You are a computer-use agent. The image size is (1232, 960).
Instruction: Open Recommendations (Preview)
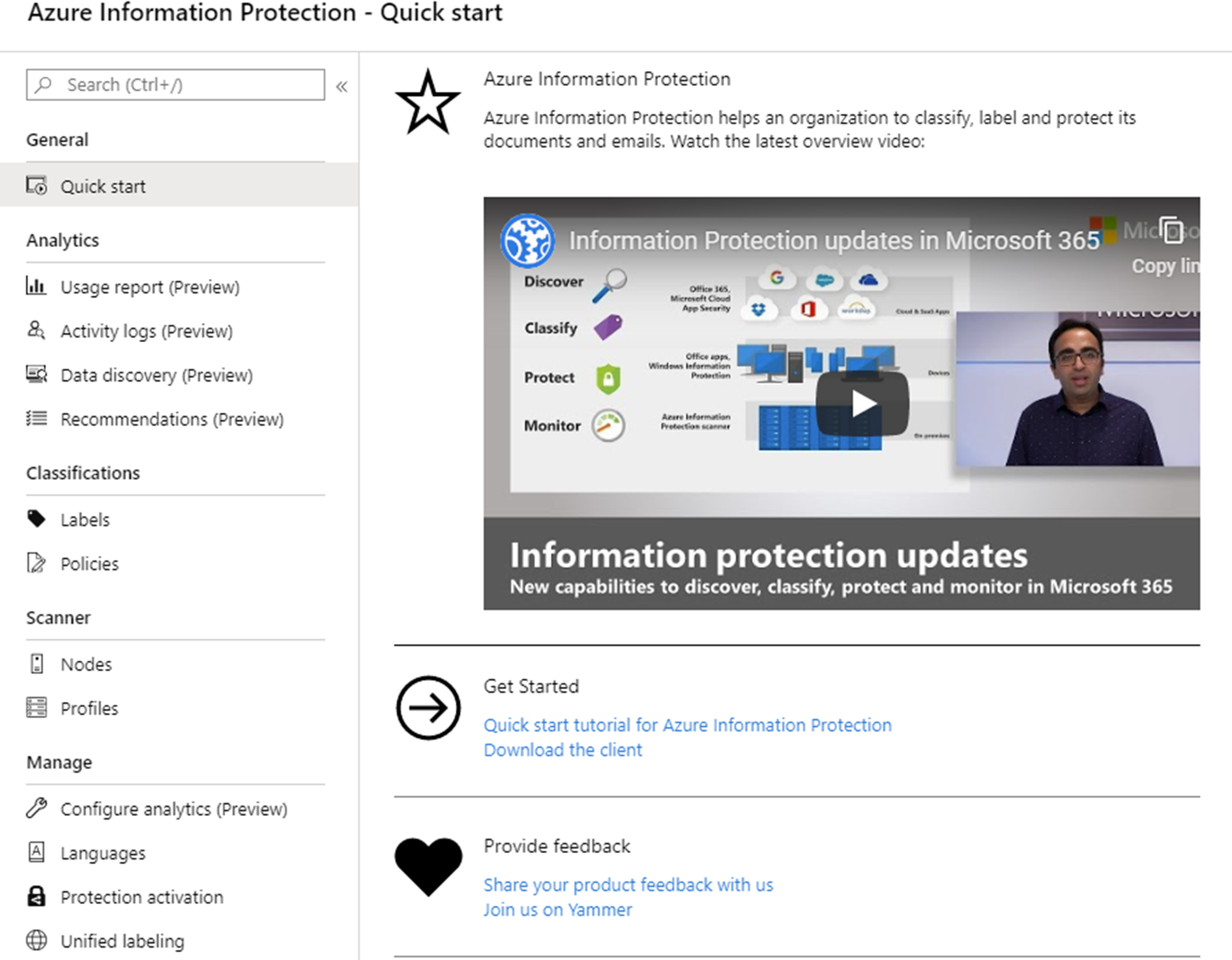coord(172,419)
